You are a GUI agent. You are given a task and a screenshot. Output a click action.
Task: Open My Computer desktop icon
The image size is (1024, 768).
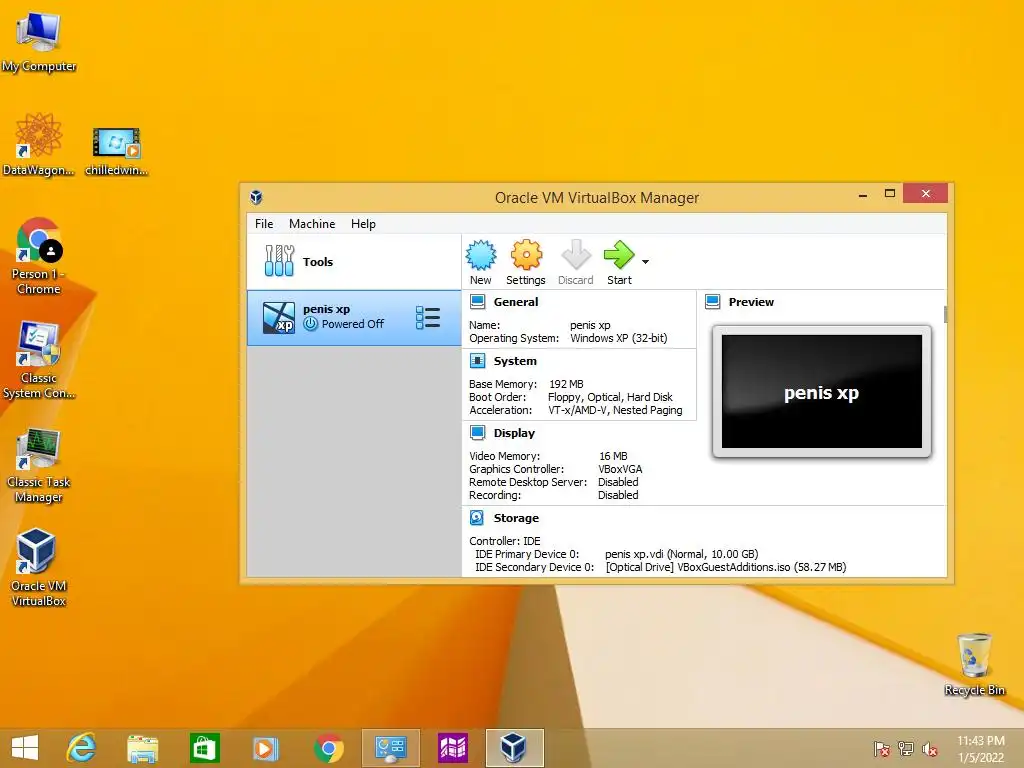tap(39, 42)
